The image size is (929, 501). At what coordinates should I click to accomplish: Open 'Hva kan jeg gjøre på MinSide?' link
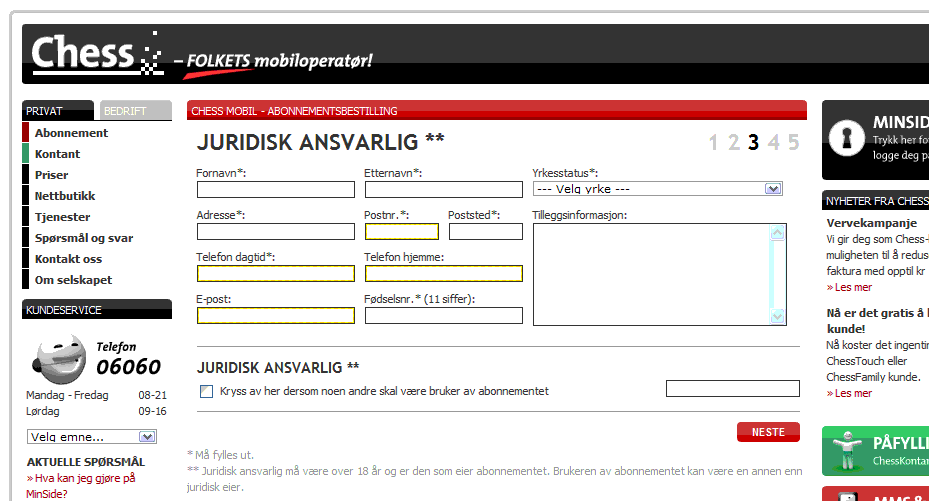[81, 486]
